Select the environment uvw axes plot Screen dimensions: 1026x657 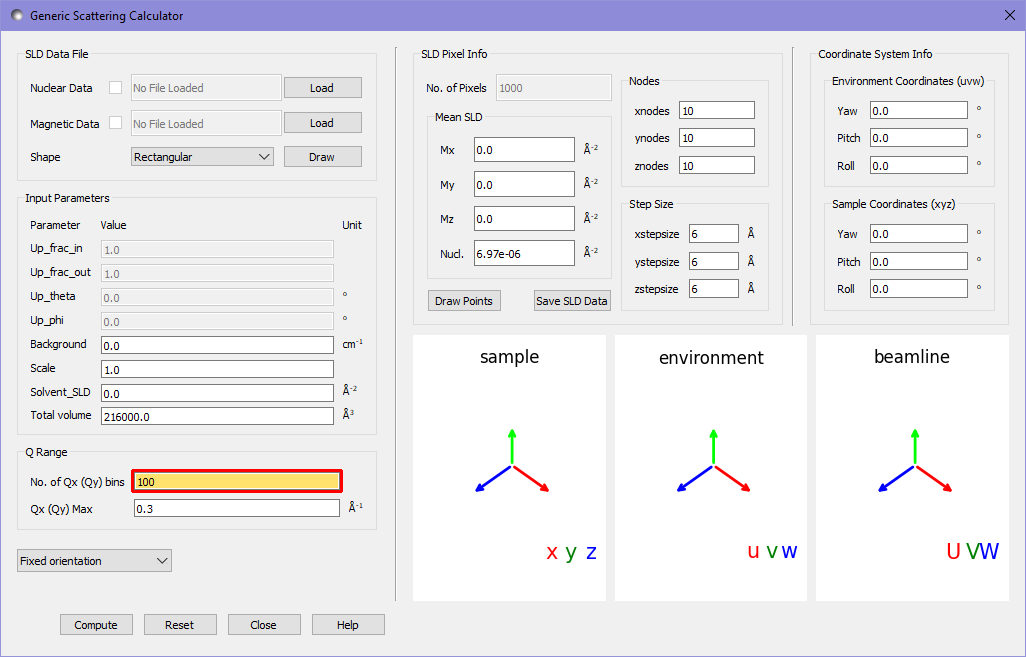[x=711, y=468]
